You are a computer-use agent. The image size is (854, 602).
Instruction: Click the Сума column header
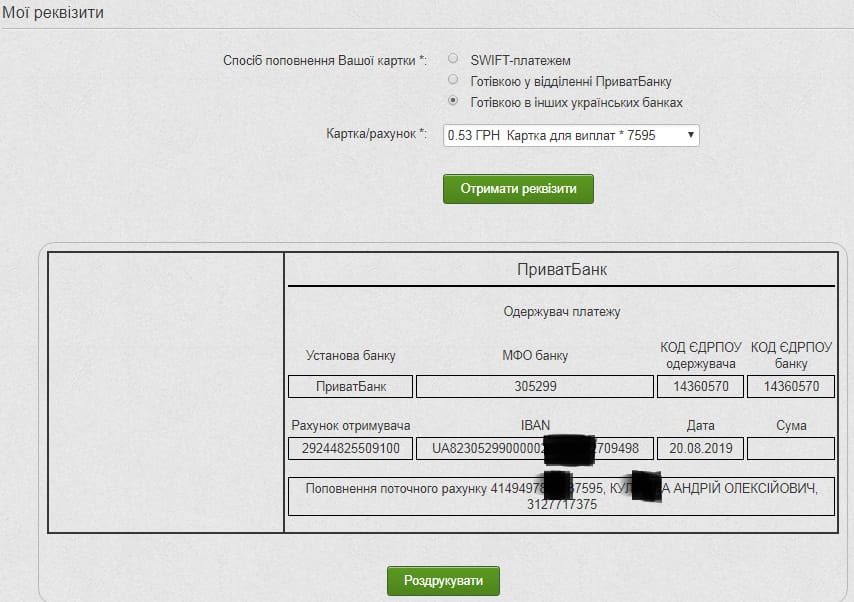[791, 425]
